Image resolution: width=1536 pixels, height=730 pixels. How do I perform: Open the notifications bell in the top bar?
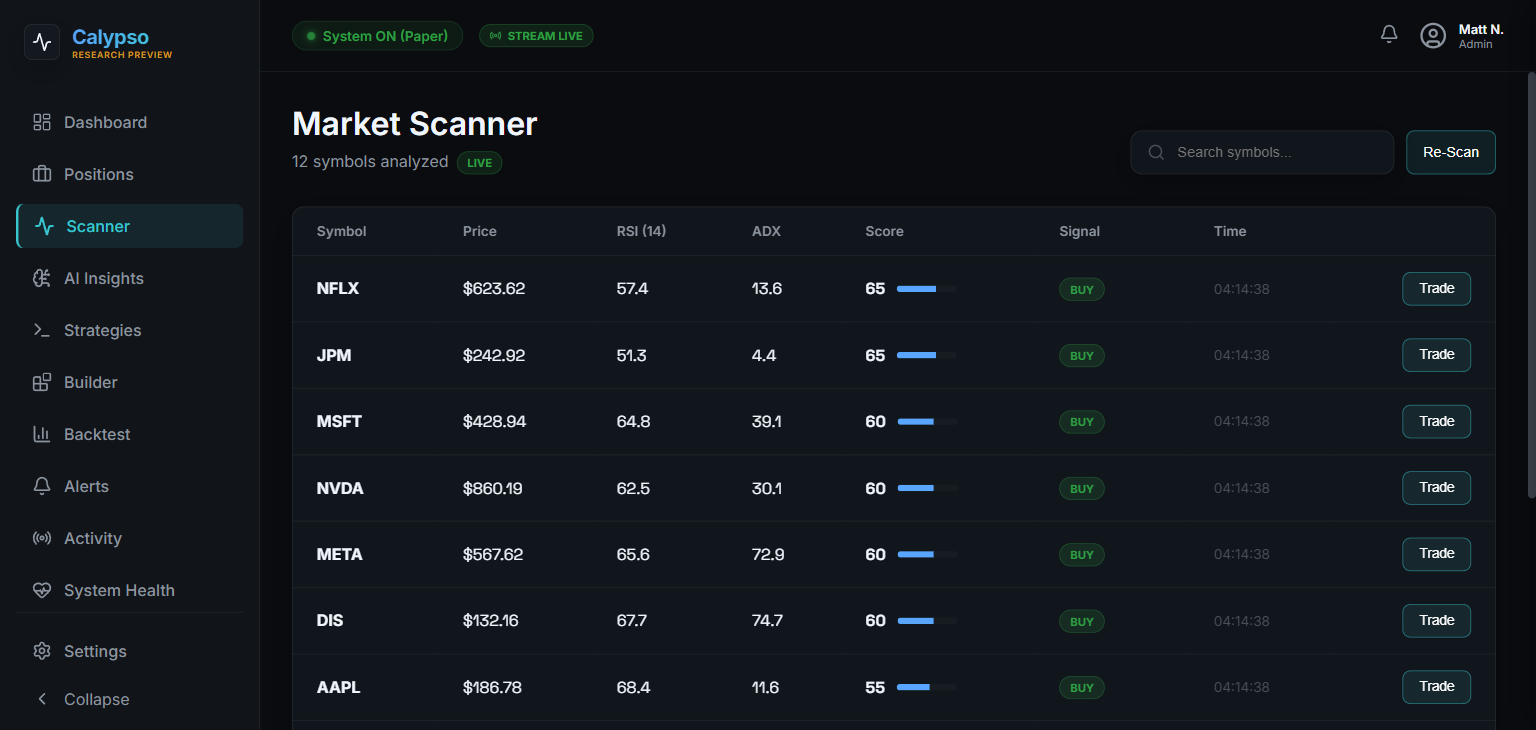pos(1388,33)
